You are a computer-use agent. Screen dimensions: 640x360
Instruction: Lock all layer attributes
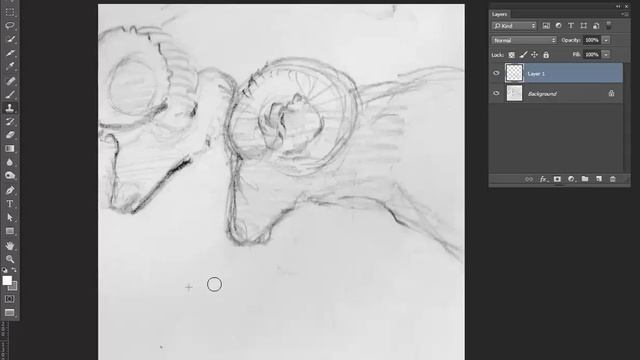click(x=546, y=55)
